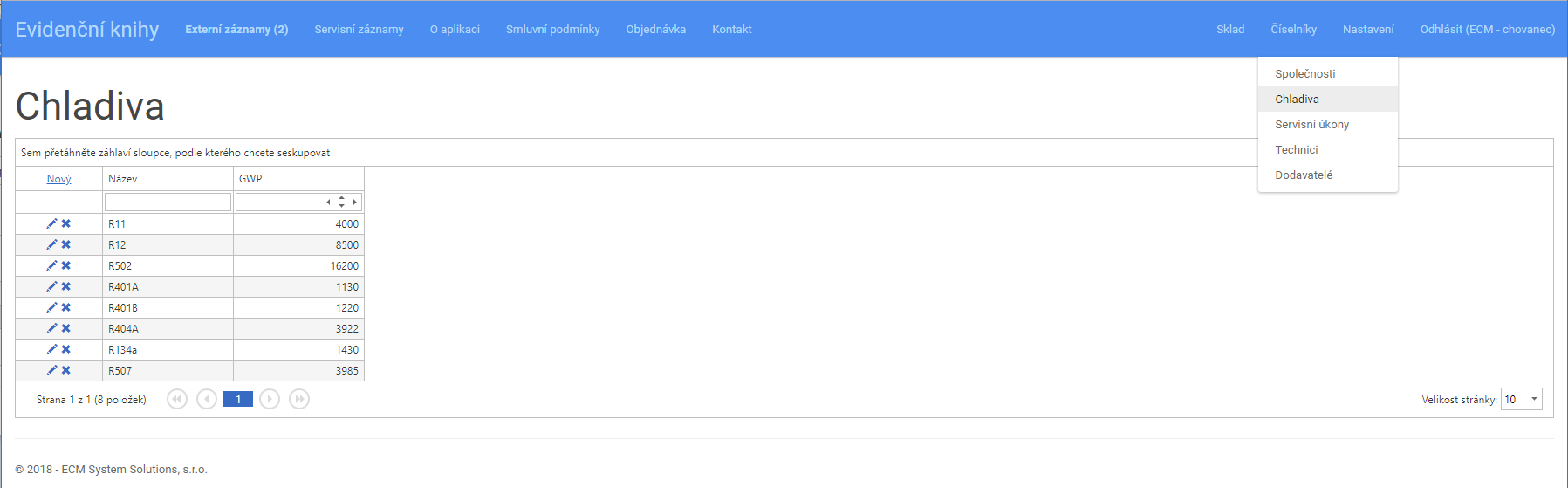Increment the GWP filter value

point(341,198)
